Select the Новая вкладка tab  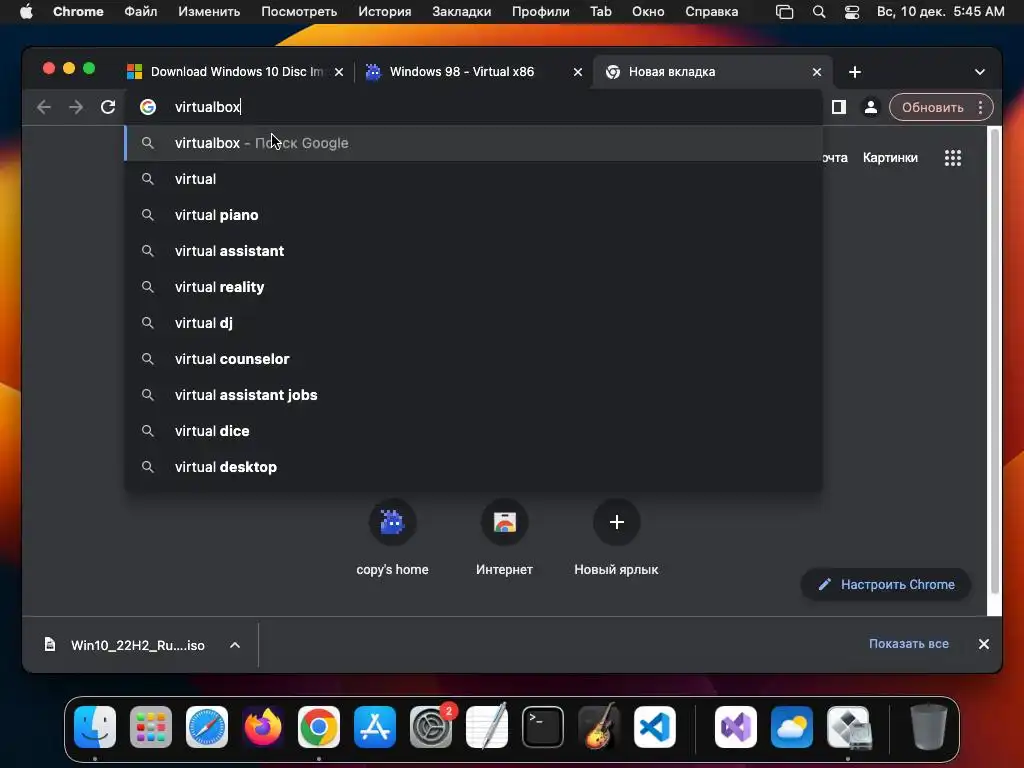coord(713,72)
